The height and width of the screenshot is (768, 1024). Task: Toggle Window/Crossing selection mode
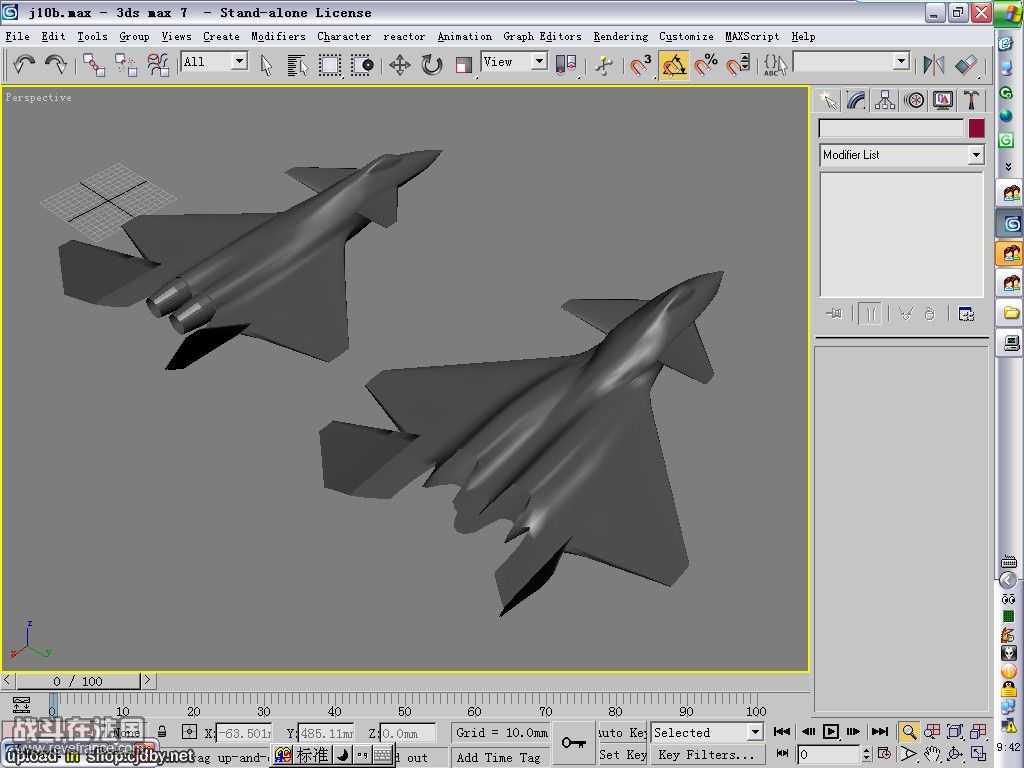361,65
